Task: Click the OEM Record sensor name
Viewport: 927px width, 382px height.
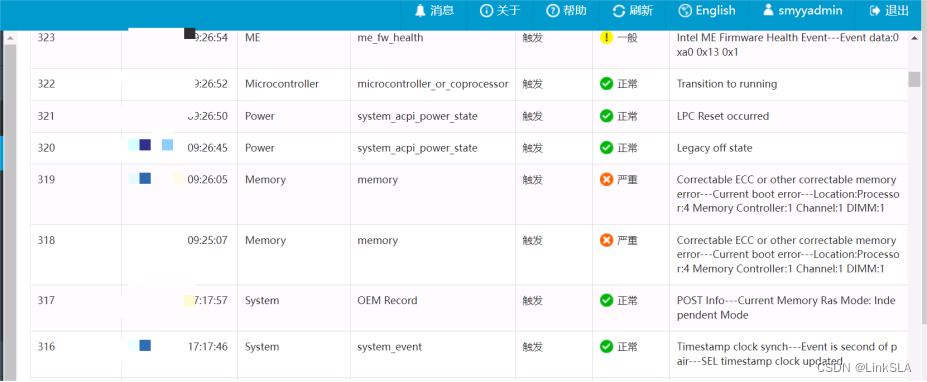Action: [x=387, y=300]
